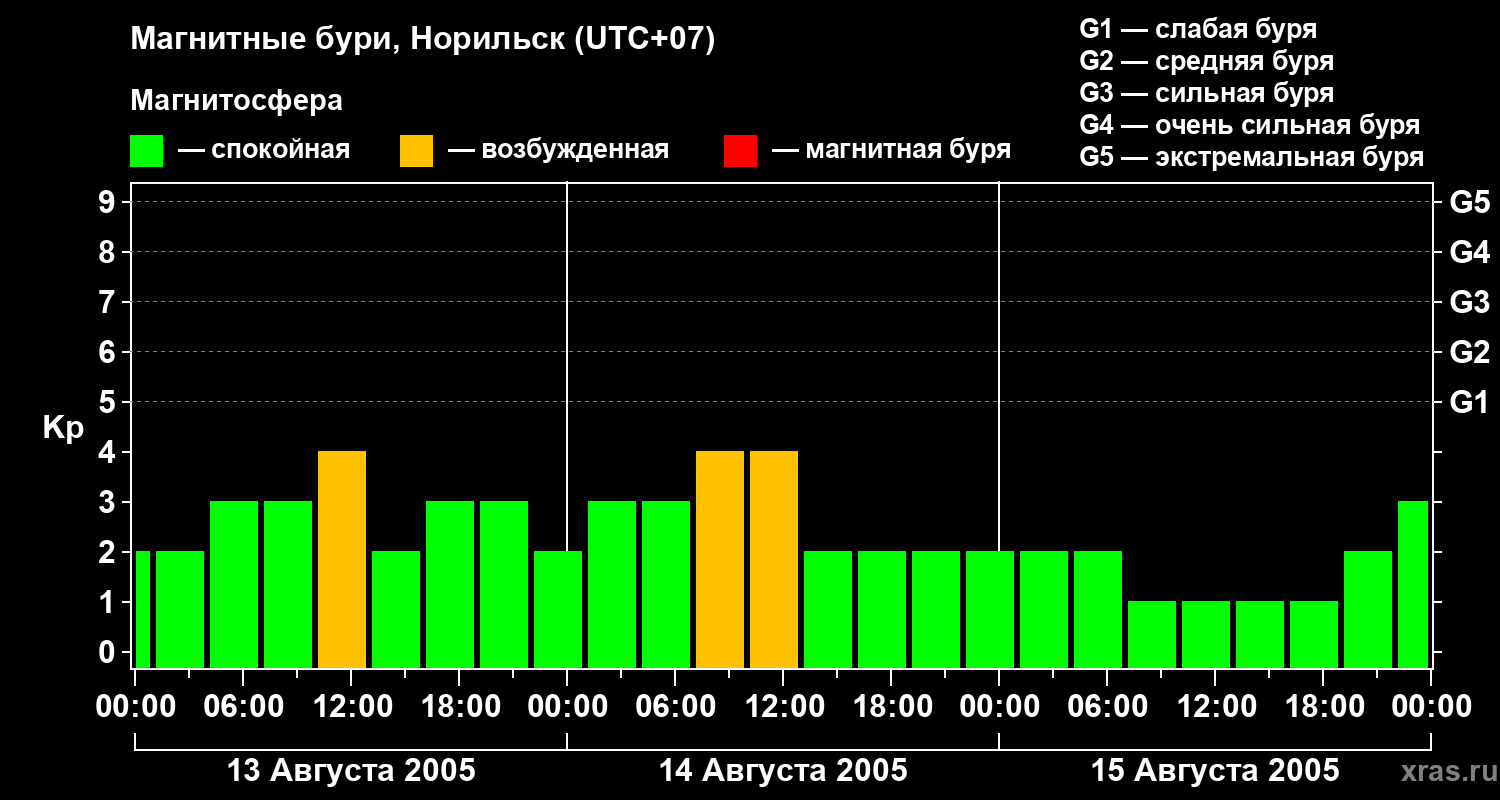Click the '06:00' time label under 14 August
Viewport: 1500px width, 800px height.
click(x=675, y=707)
